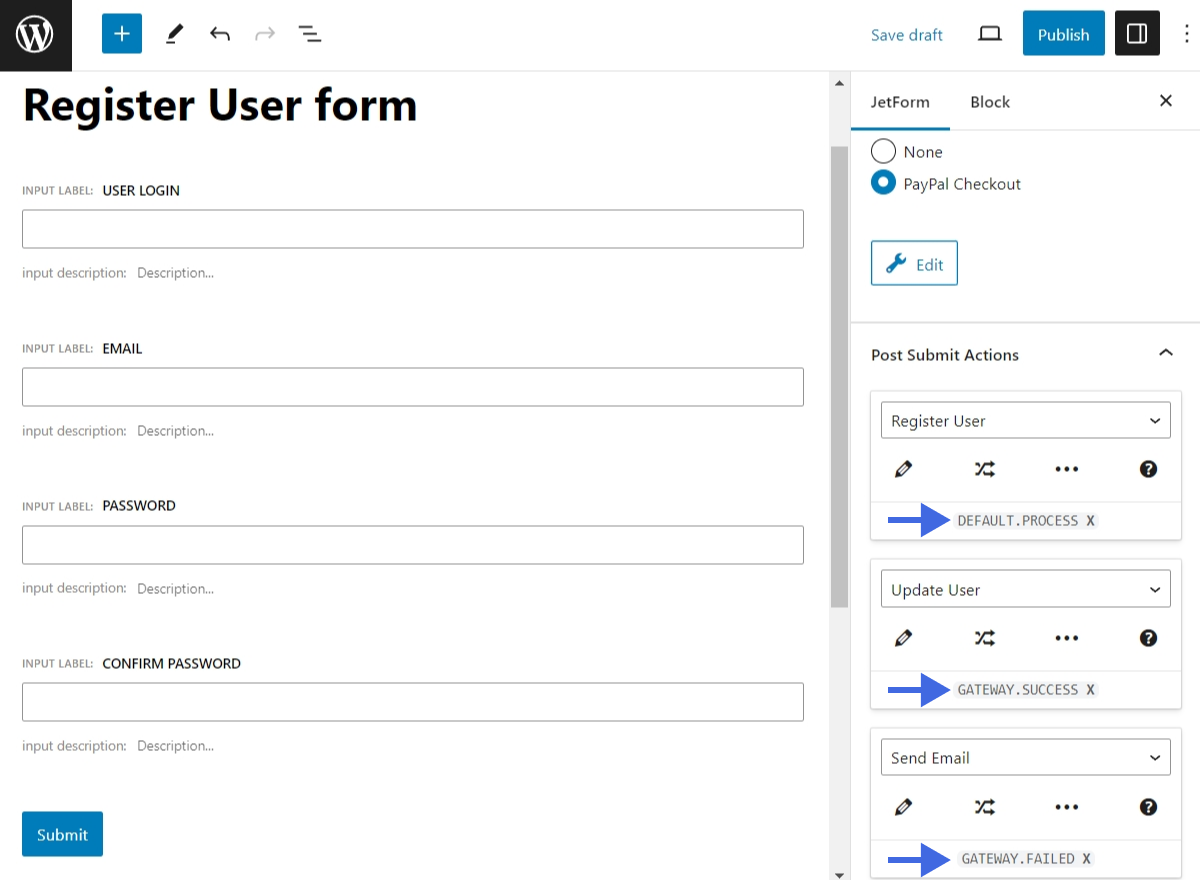This screenshot has height=880, width=1200.
Task: Click the Undo icon in the toolbar
Action: (219, 33)
